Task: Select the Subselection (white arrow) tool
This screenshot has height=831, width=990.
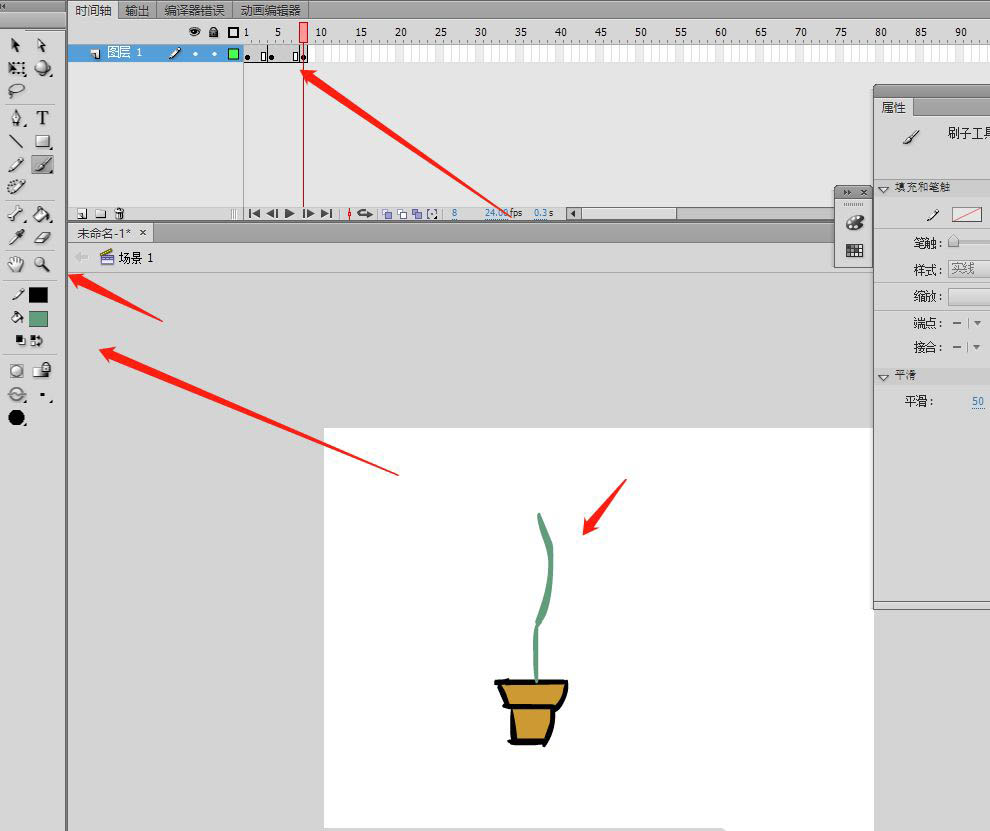Action: pos(42,45)
